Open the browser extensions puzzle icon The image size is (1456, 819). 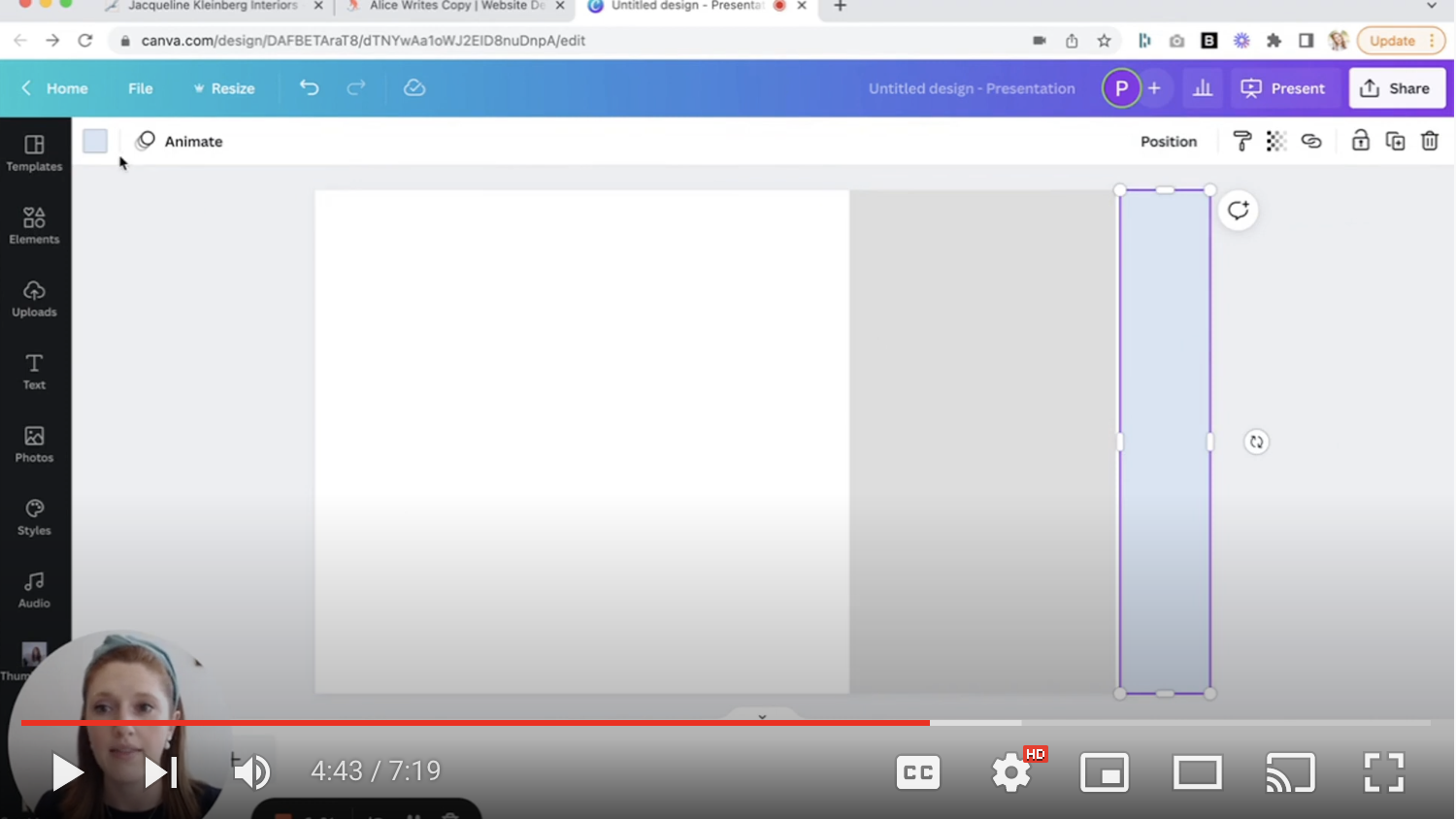[1274, 41]
